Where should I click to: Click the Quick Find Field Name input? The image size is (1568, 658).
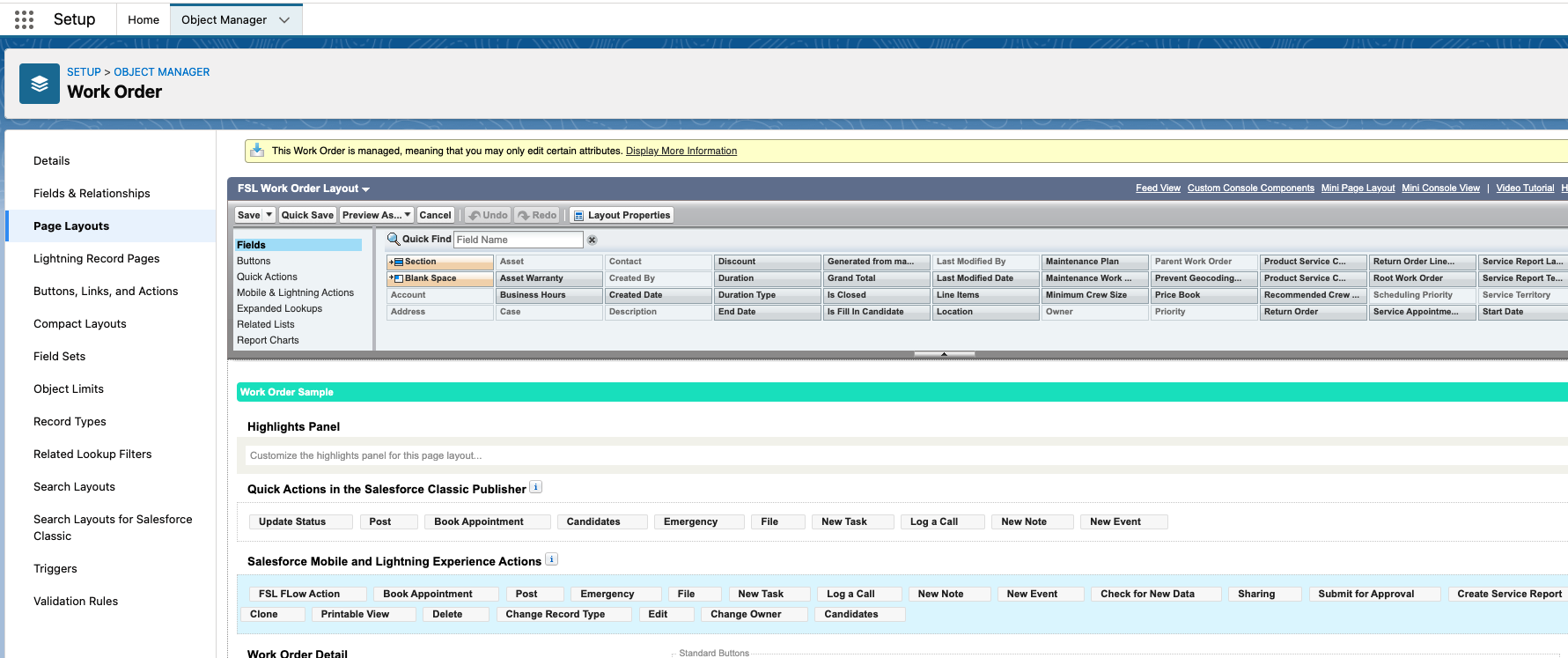pyautogui.click(x=519, y=240)
